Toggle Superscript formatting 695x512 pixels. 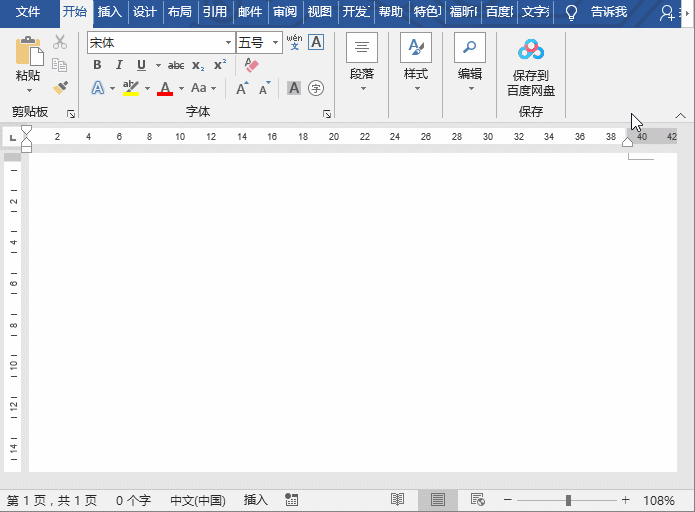[220, 65]
